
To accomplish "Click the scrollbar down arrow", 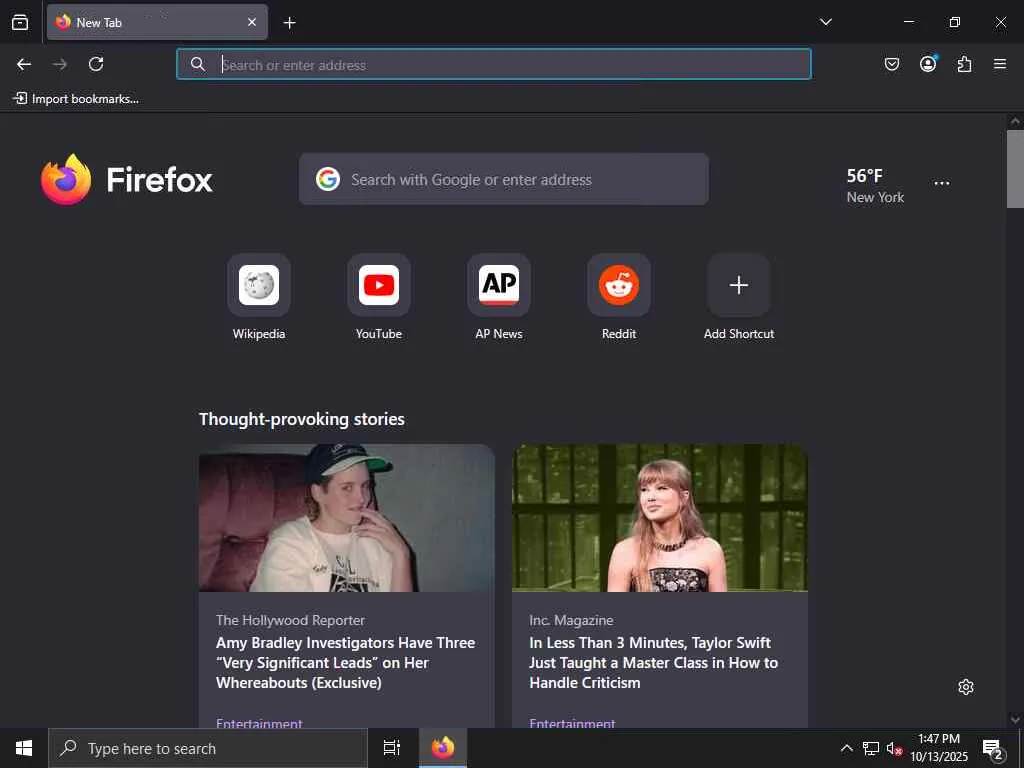I will 1015,719.
